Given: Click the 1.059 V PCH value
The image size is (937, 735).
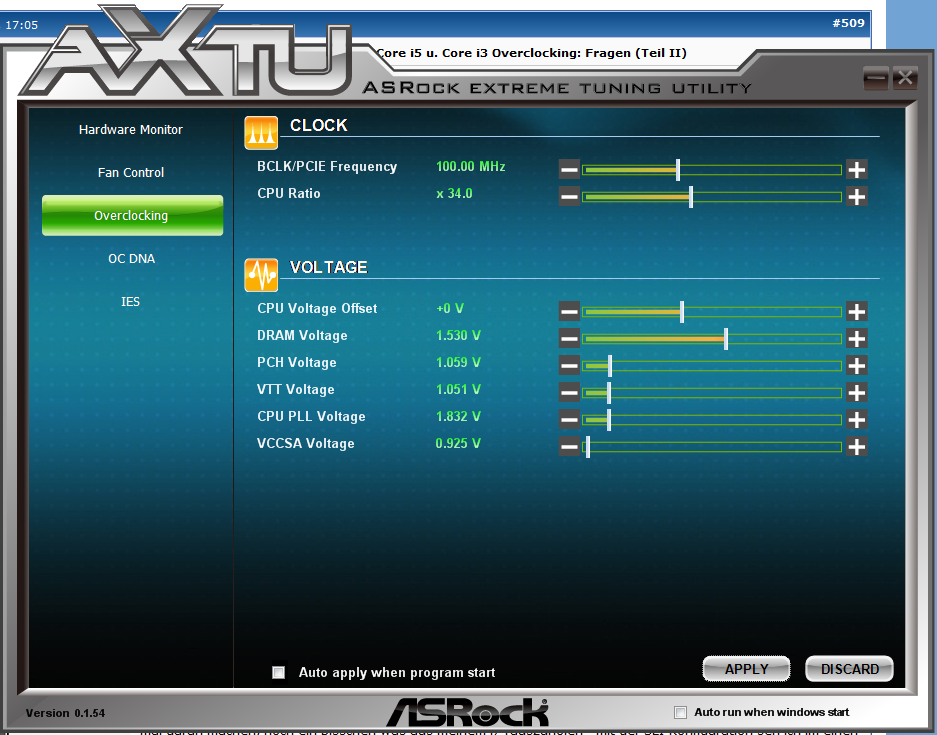Looking at the screenshot, I should (x=458, y=363).
